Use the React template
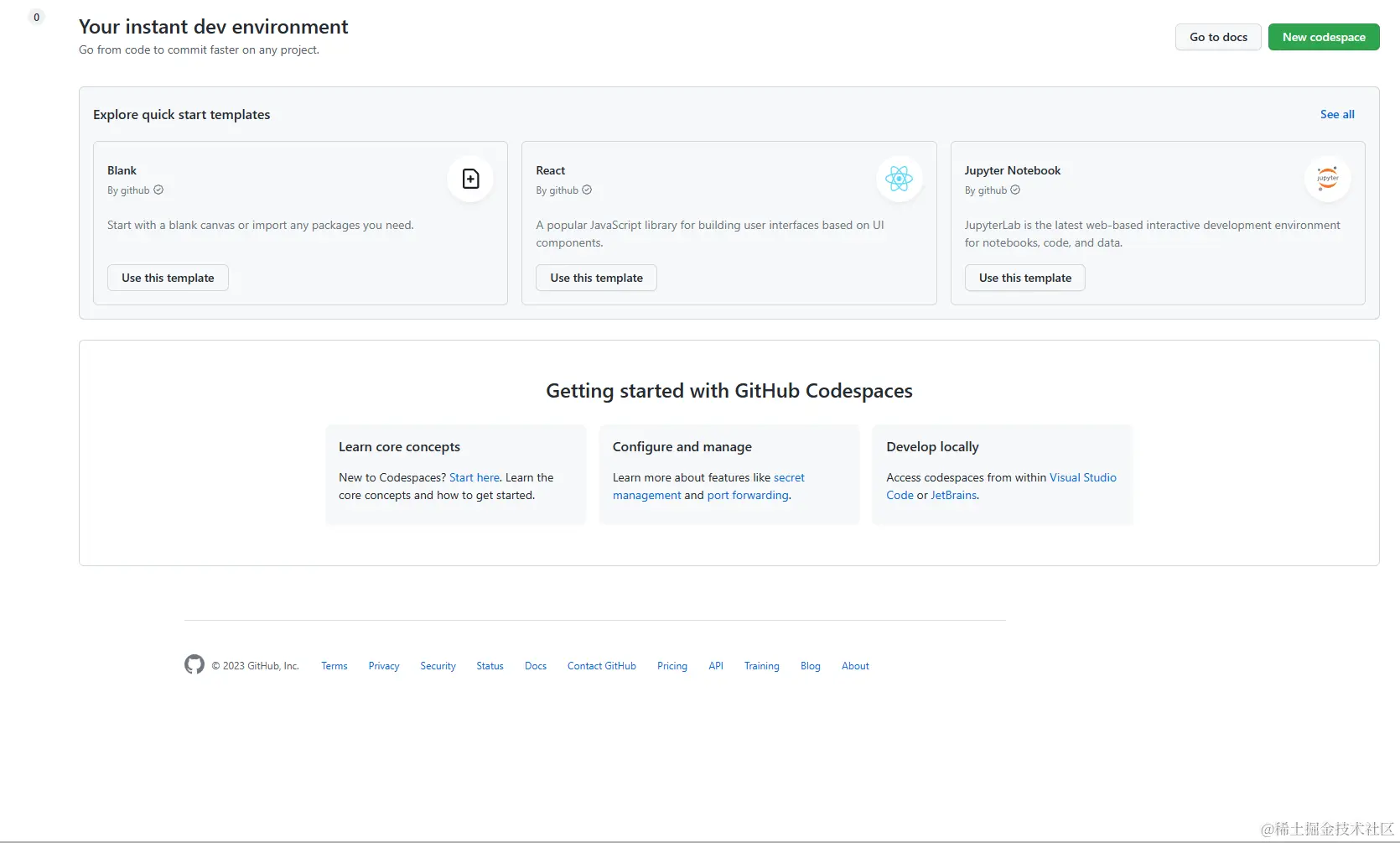The width and height of the screenshot is (1400, 843). [x=596, y=278]
